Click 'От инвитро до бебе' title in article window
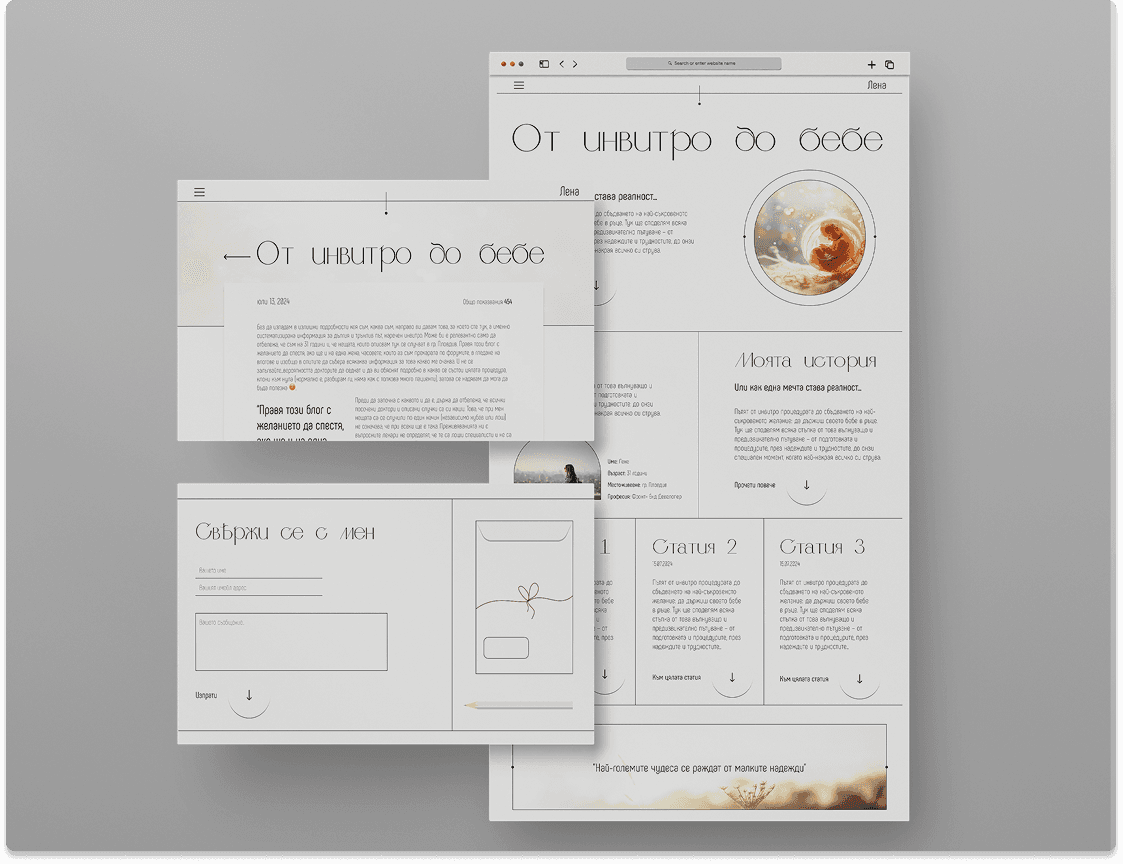The height and width of the screenshot is (864, 1123). point(400,254)
